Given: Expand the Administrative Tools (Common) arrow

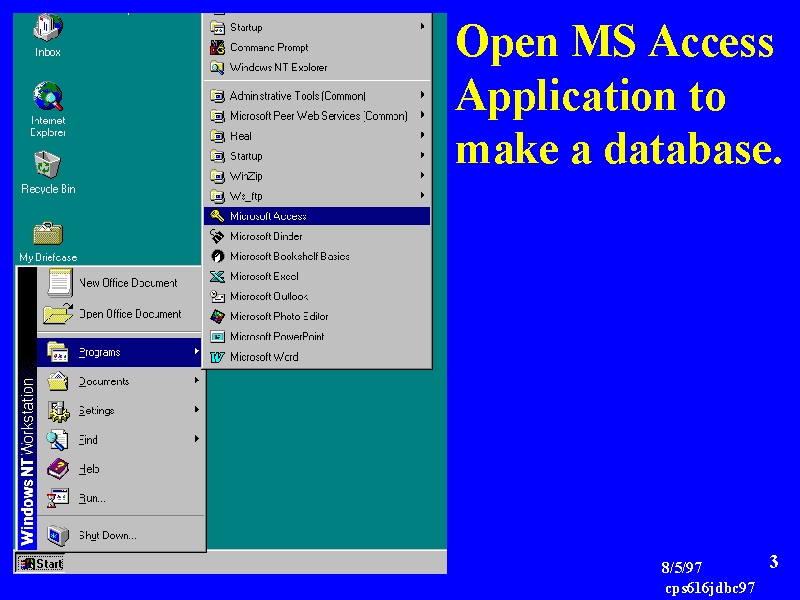Looking at the screenshot, I should [x=422, y=94].
